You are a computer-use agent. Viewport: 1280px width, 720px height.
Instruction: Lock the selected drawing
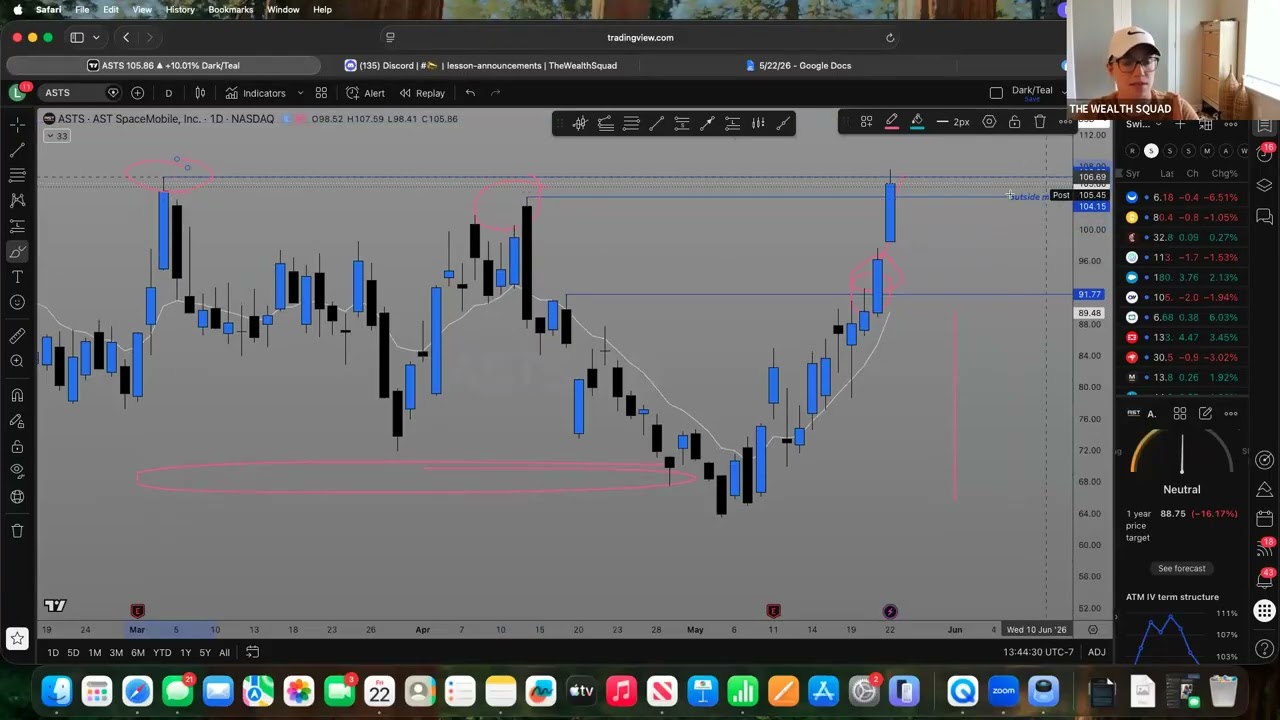click(x=1014, y=122)
